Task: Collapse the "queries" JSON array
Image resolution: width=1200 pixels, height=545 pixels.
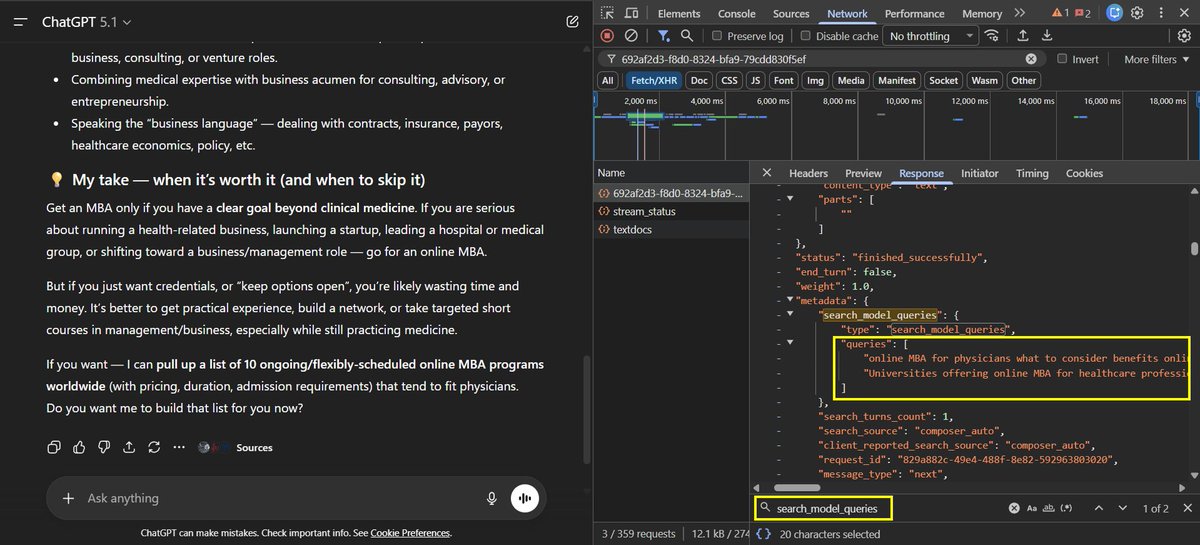Action: 788,343
